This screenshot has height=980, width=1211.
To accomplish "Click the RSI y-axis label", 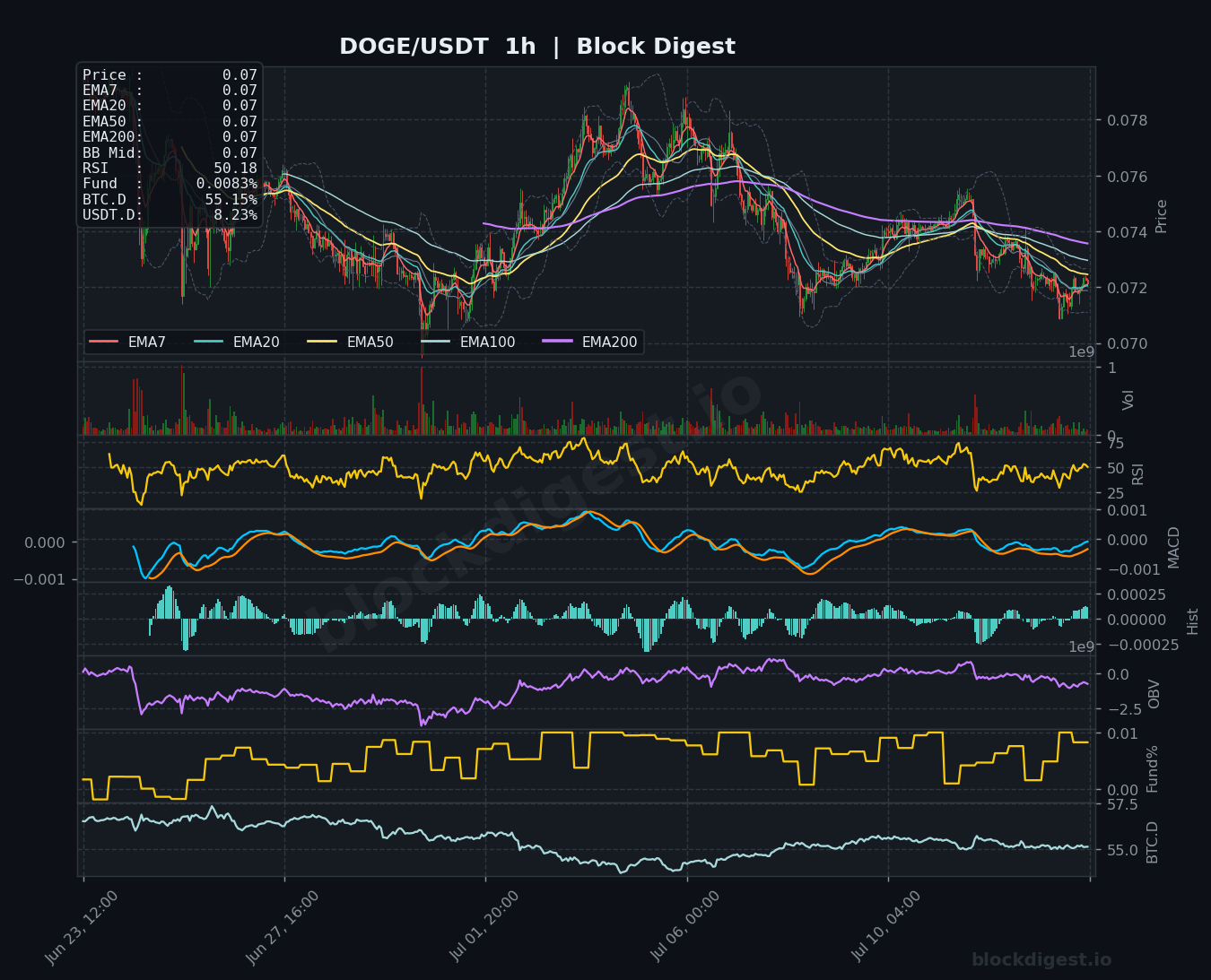I will pos(1138,473).
